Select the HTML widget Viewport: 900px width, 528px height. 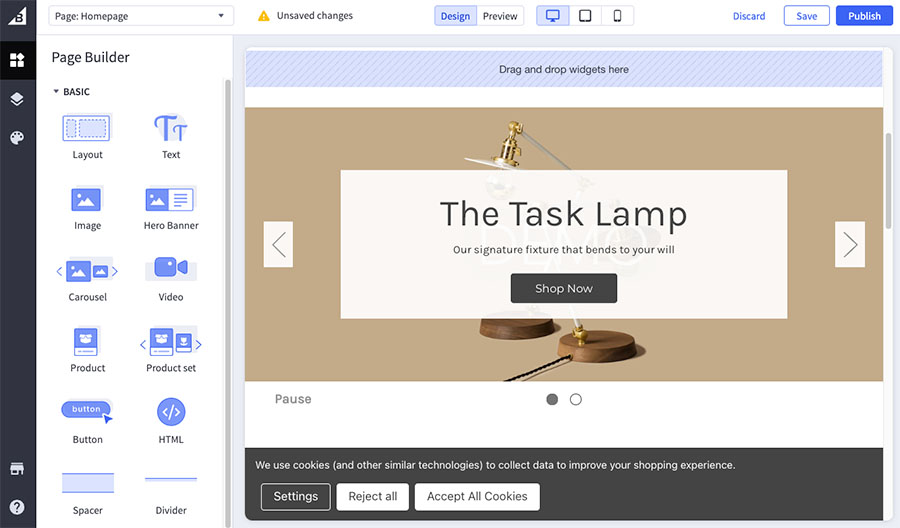[x=171, y=422]
